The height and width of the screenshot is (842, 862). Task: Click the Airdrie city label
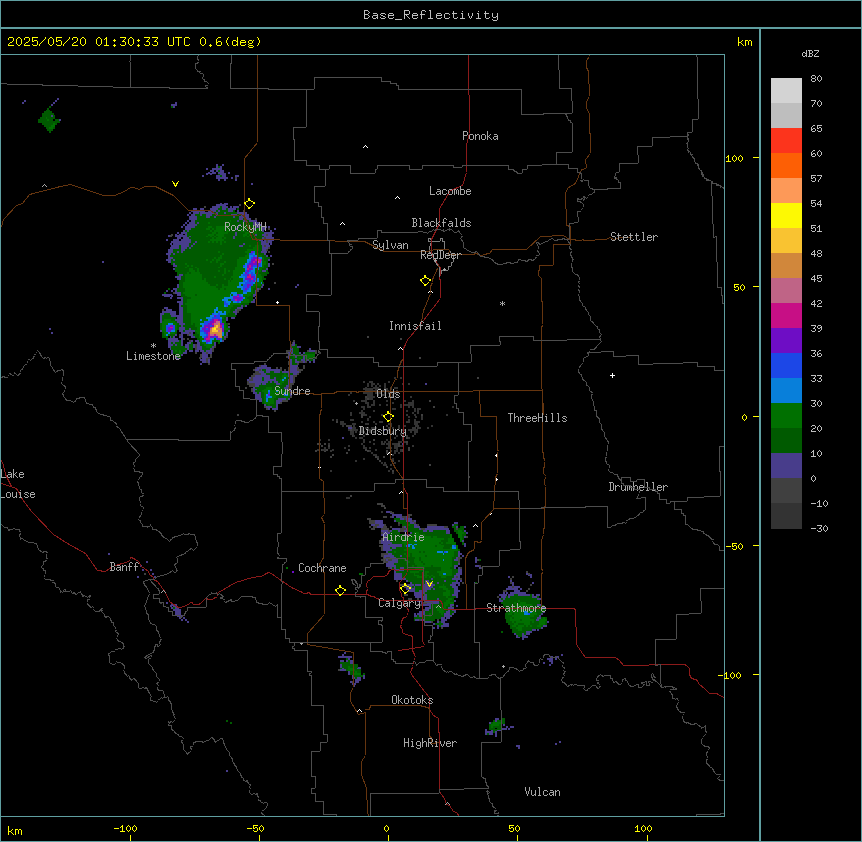point(403,537)
